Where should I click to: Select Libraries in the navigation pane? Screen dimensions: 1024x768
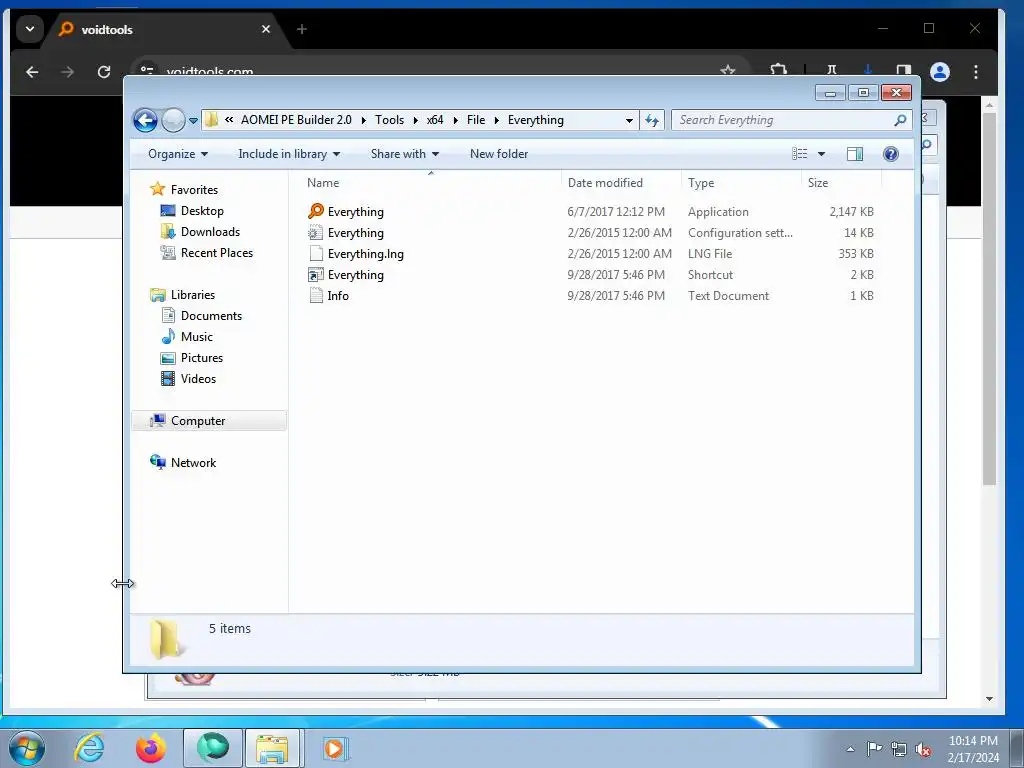(193, 295)
